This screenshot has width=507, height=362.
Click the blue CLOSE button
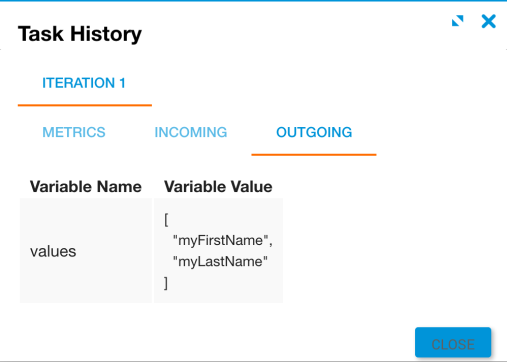tap(453, 343)
